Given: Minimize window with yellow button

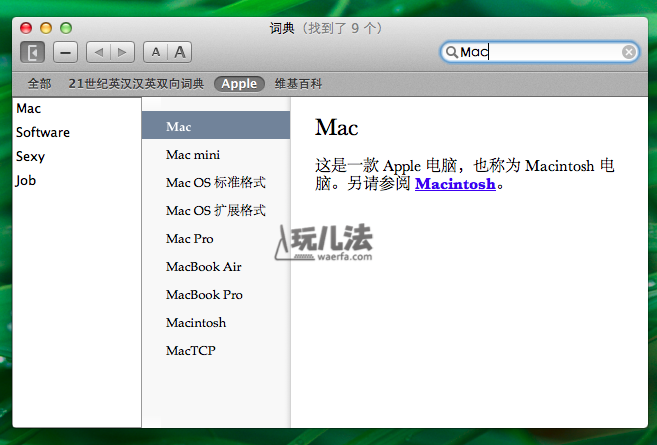Looking at the screenshot, I should (46, 28).
